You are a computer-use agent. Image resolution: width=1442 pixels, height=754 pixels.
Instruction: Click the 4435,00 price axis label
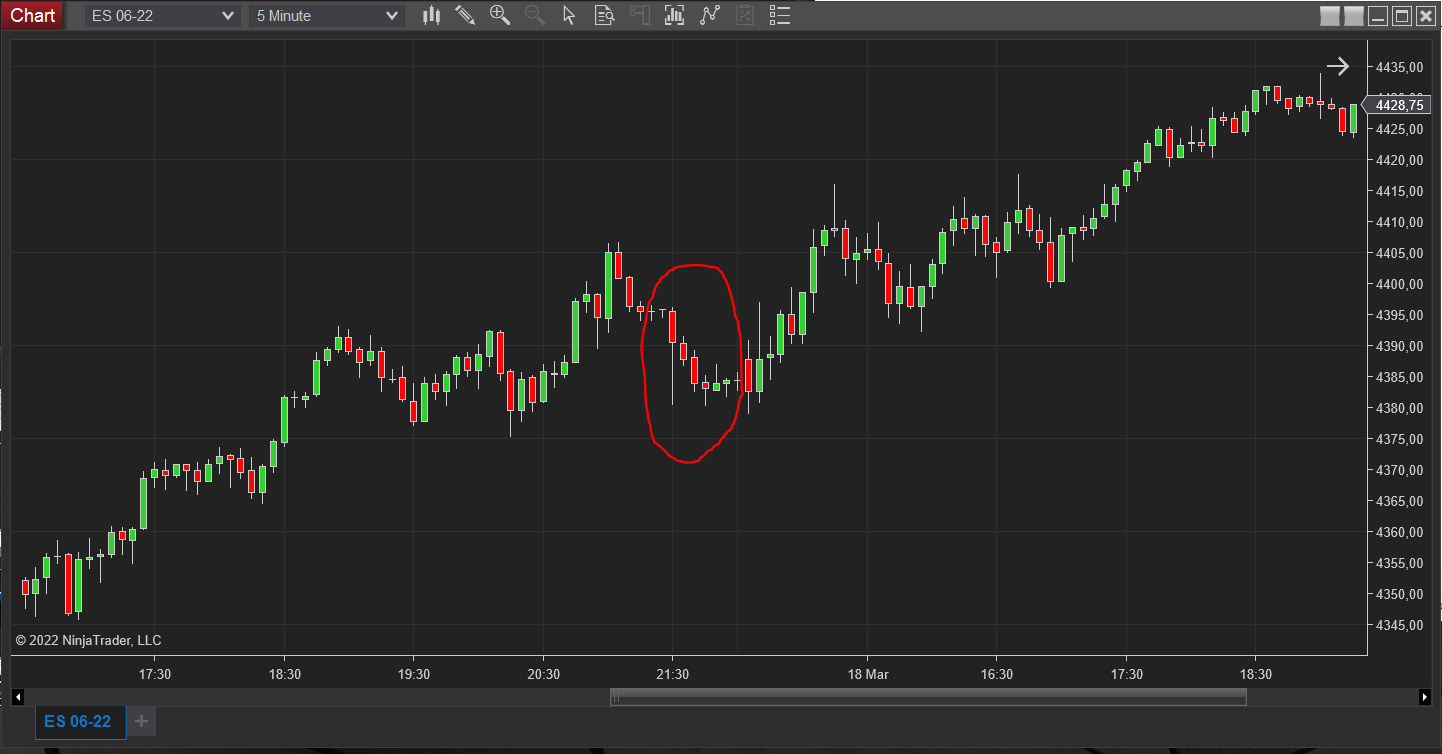pyautogui.click(x=1399, y=67)
